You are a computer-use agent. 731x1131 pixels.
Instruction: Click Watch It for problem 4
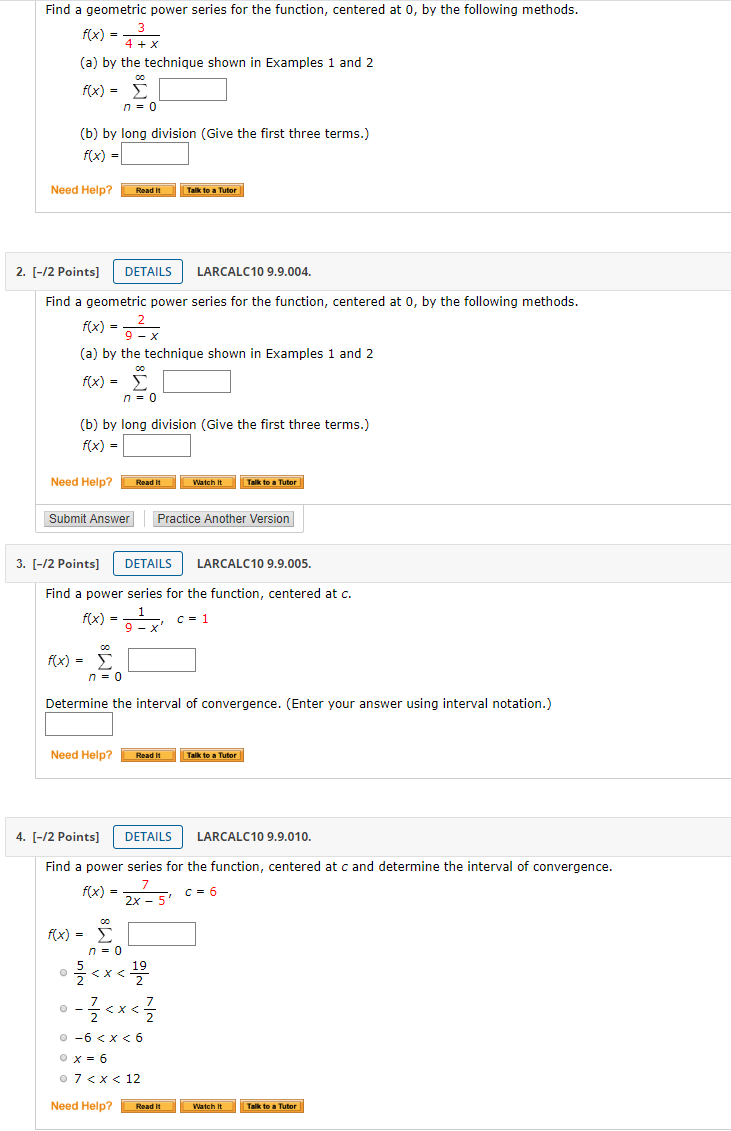pyautogui.click(x=207, y=1105)
